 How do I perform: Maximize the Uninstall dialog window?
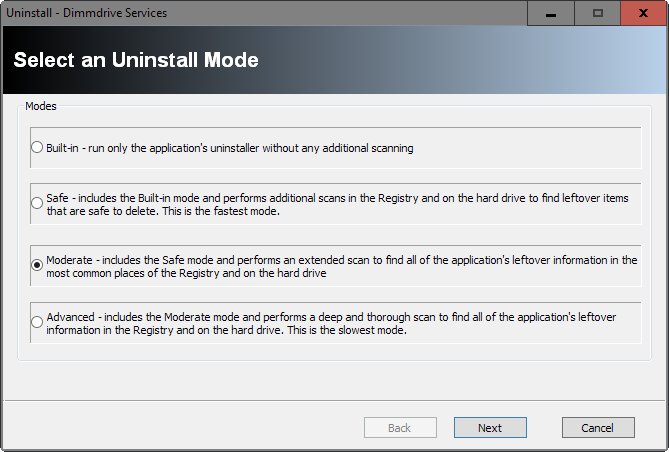[x=598, y=13]
